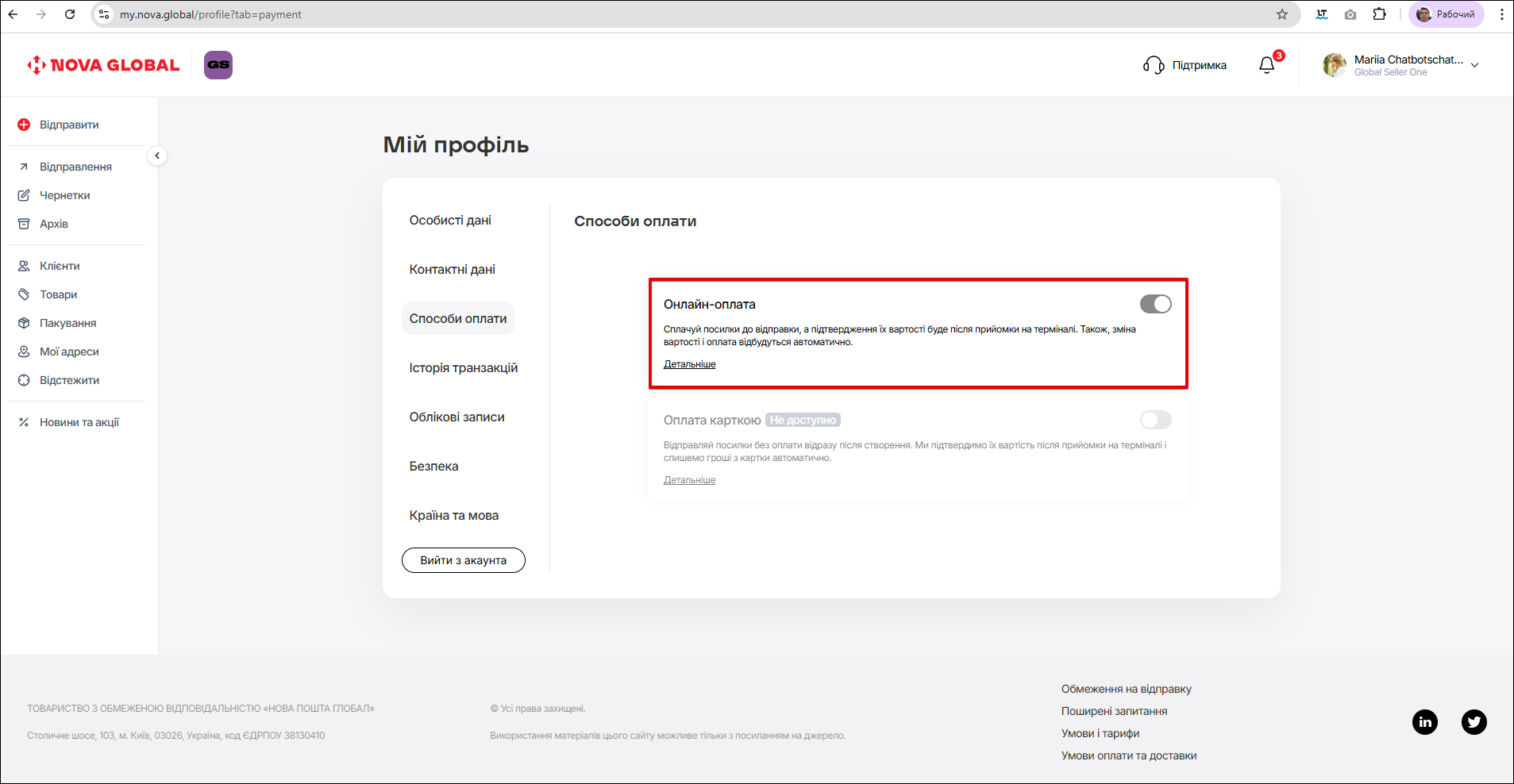
Task: Open Умови оплати та доставки link
Action: pos(1128,755)
